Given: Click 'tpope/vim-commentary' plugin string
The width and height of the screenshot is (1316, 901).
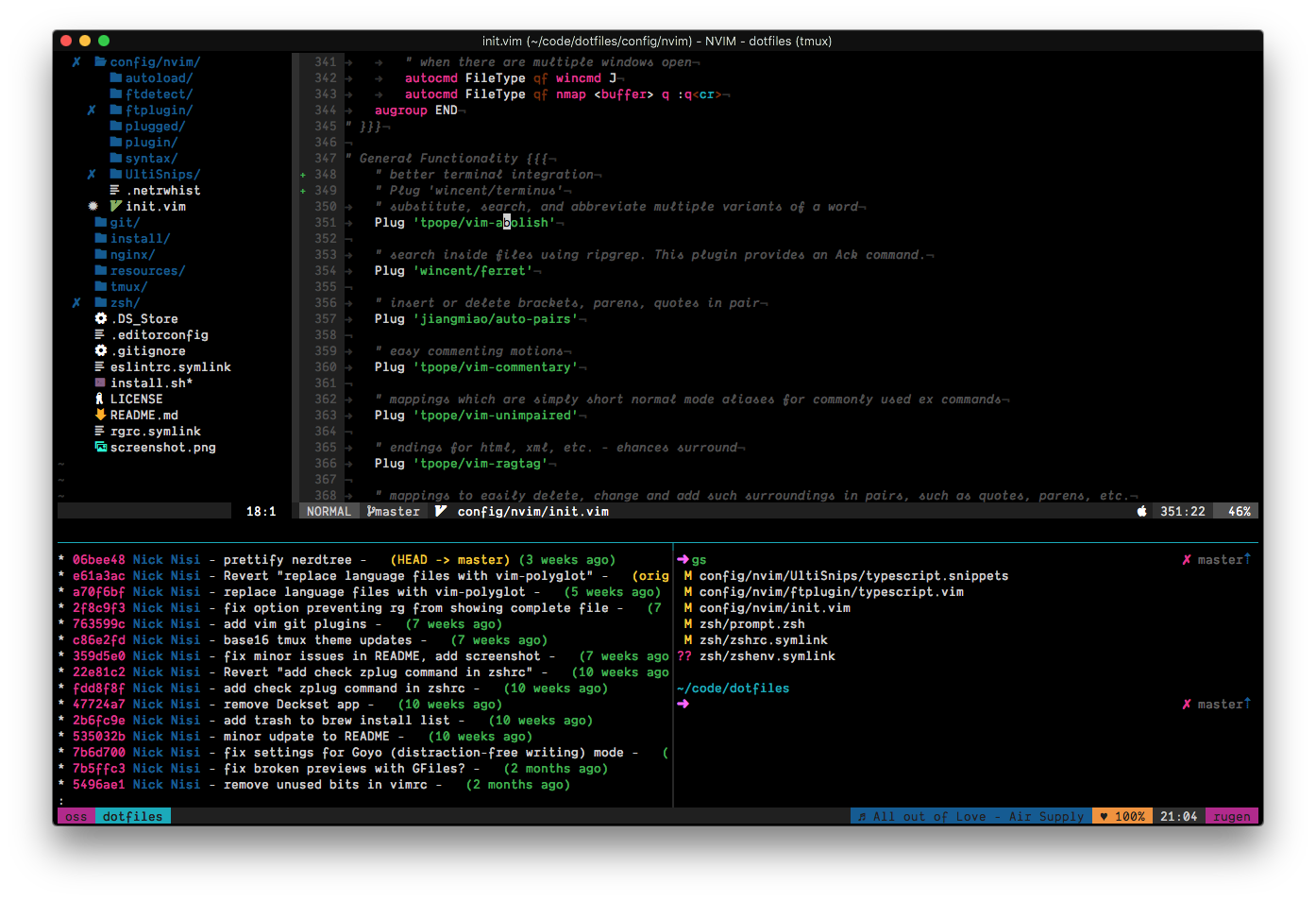Looking at the screenshot, I should (x=495, y=367).
